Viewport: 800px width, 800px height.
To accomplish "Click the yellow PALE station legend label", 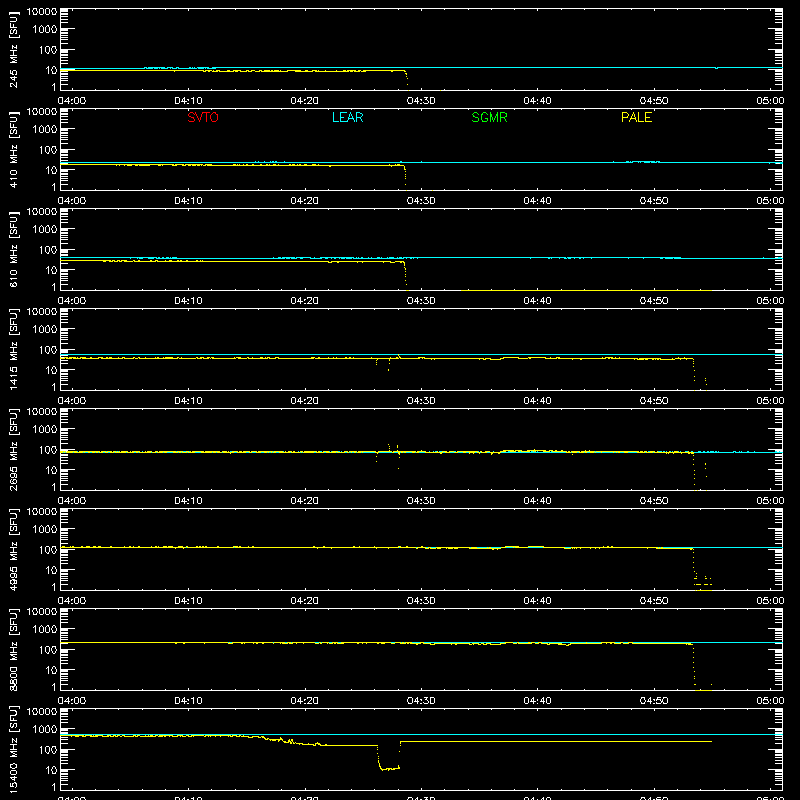I will (x=636, y=117).
